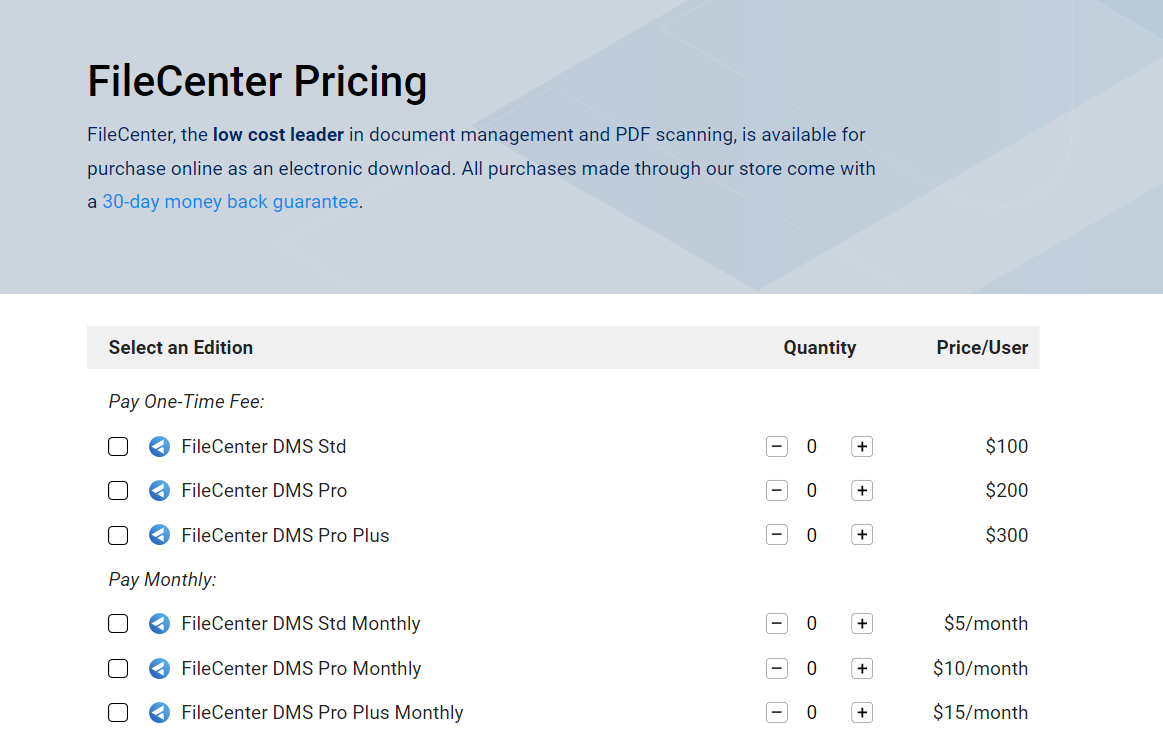Check the FileCenter DMS Std checkbox
The width and height of the screenshot is (1163, 741).
118,447
